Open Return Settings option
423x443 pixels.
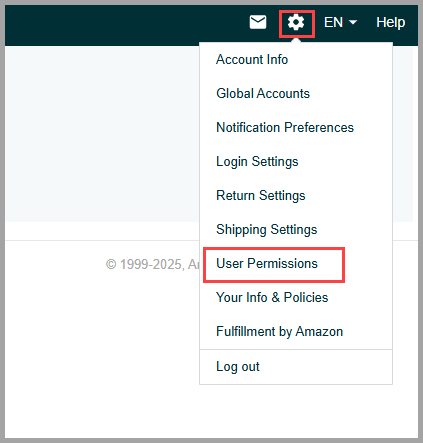(261, 196)
